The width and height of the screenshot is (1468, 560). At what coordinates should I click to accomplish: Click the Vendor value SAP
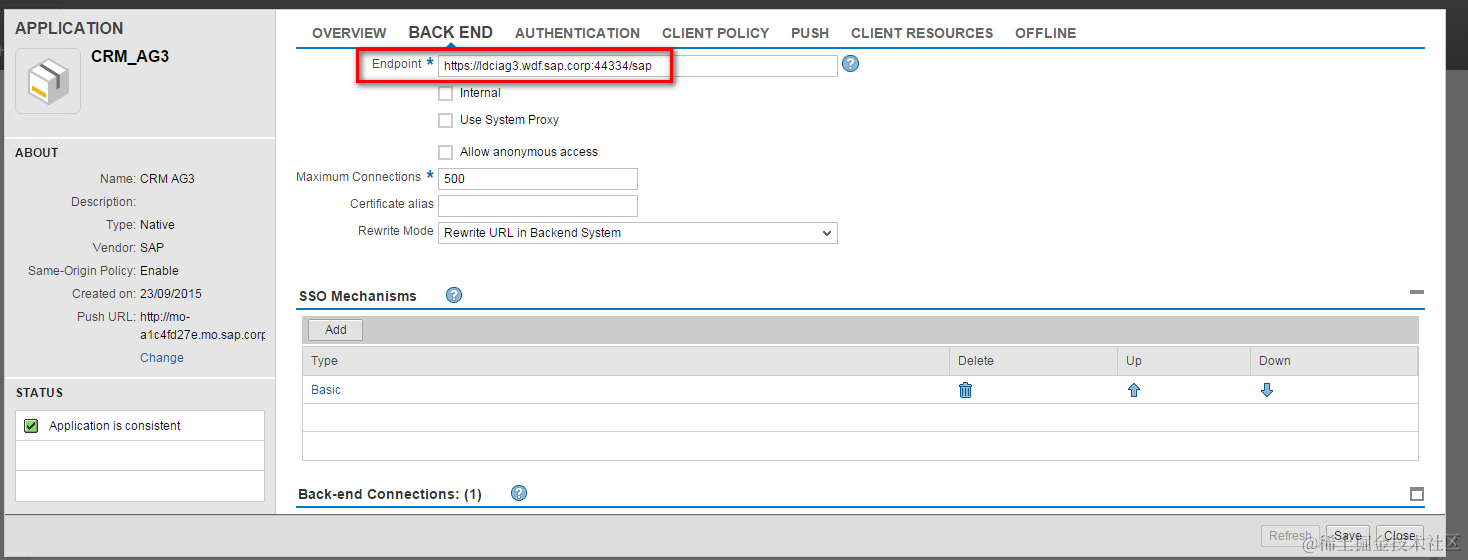pyautogui.click(x=152, y=248)
